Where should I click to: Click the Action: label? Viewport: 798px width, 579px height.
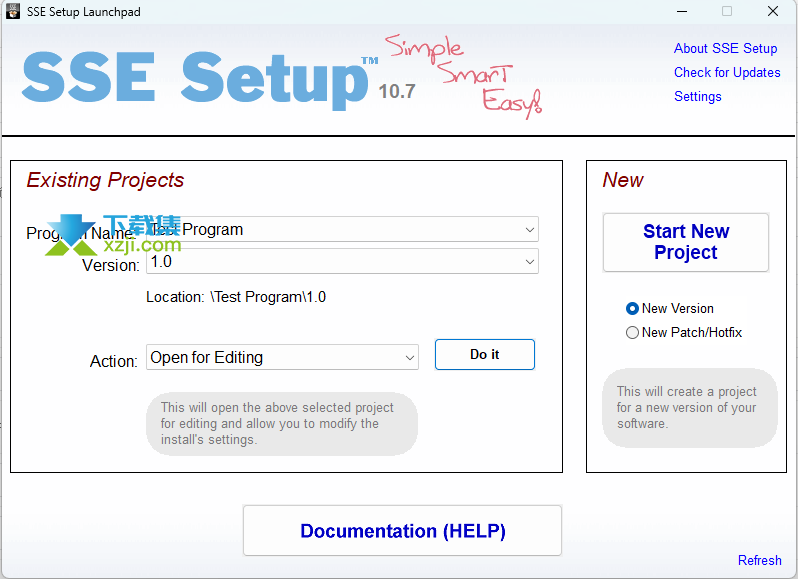pos(113,361)
